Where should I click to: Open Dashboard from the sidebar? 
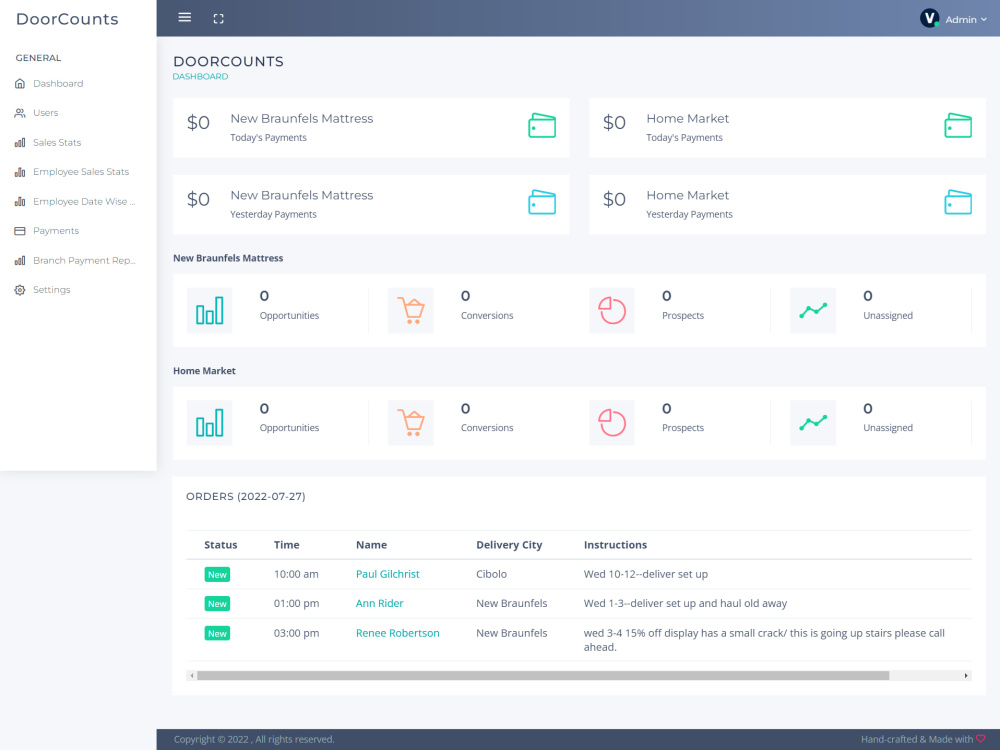(58, 84)
